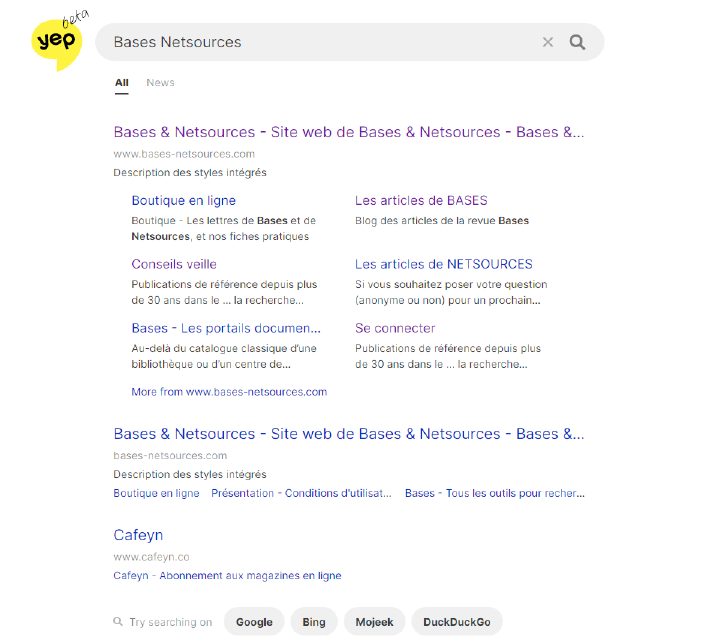723x643 pixels.
Task: Click the magnifying glass search icon
Action: [577, 42]
